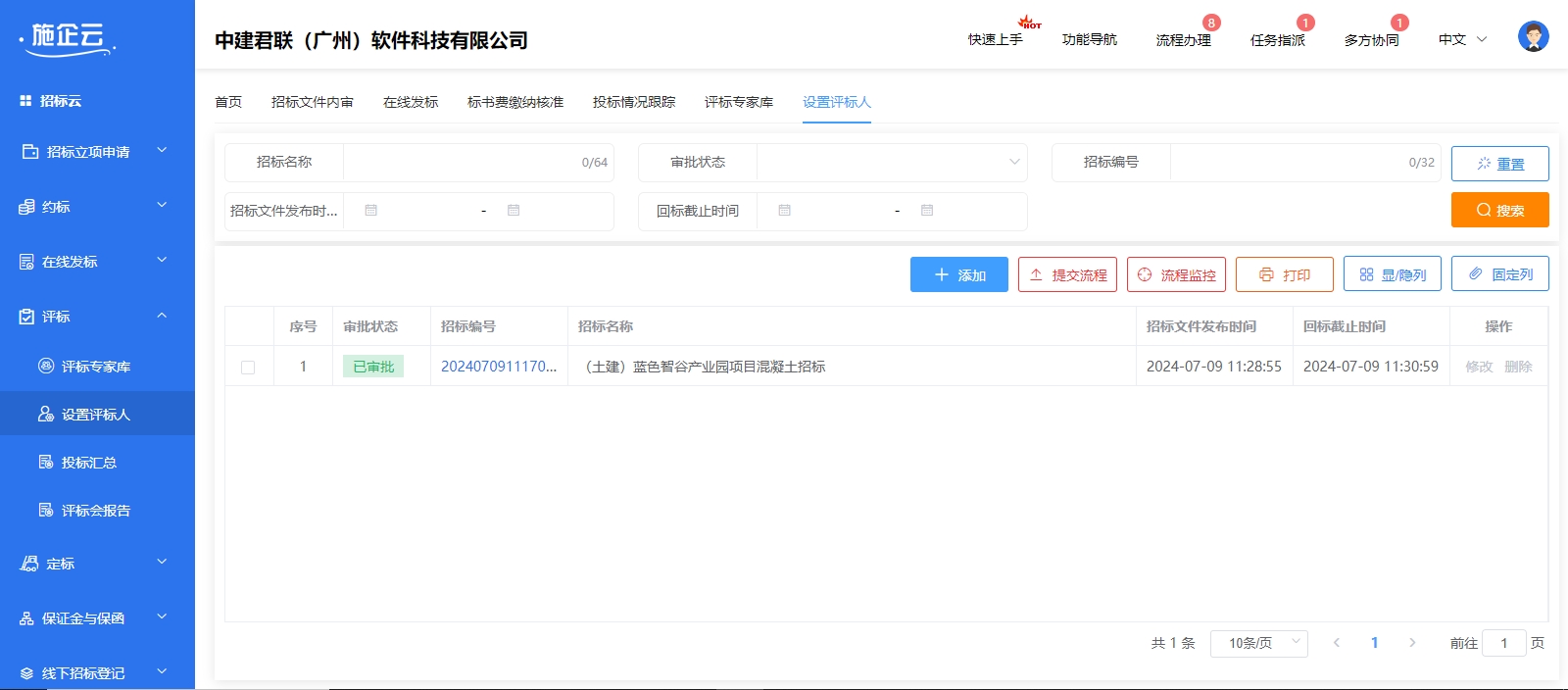Switch to the 标书费缴纳核准 tab
Viewport: 1568px width, 690px height.
(x=515, y=102)
